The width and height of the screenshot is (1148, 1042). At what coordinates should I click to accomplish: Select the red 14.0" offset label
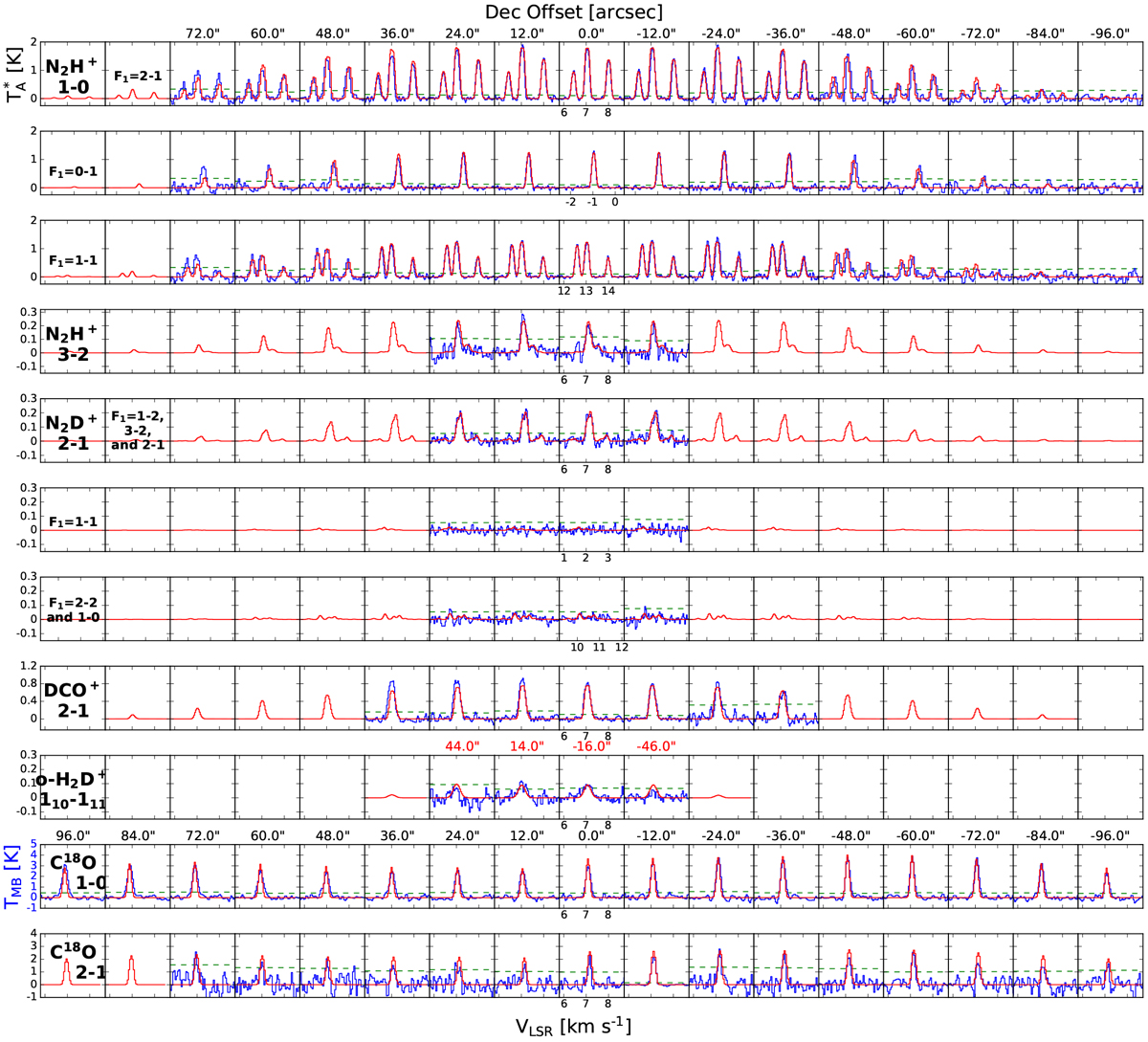526,746
